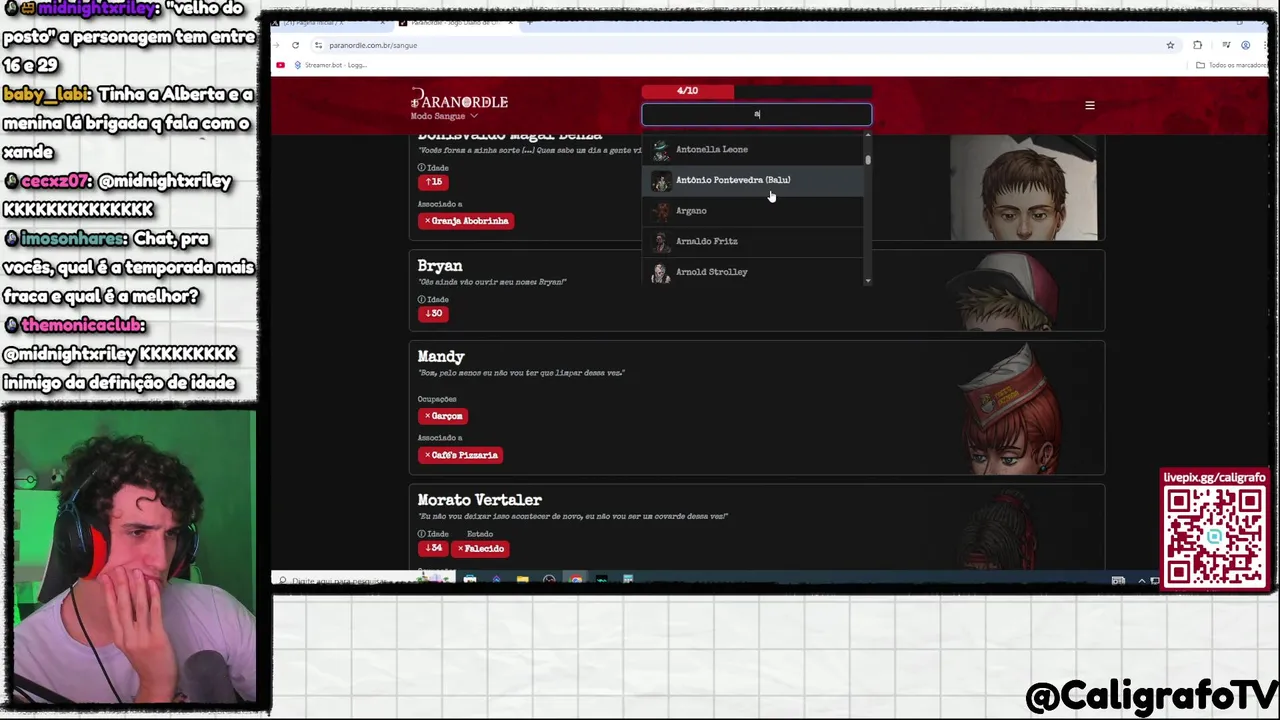Image resolution: width=1280 pixels, height=720 pixels.
Task: Click Argano's avatar icon
Action: [660, 211]
